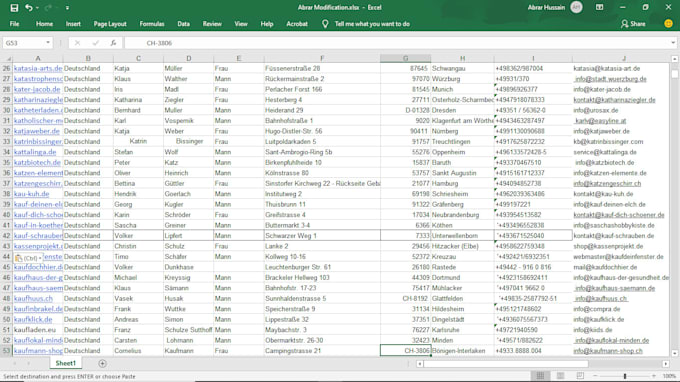Click vertical scrollbar down arrow
Viewport: 680px width, 382px height.
pos(675,353)
